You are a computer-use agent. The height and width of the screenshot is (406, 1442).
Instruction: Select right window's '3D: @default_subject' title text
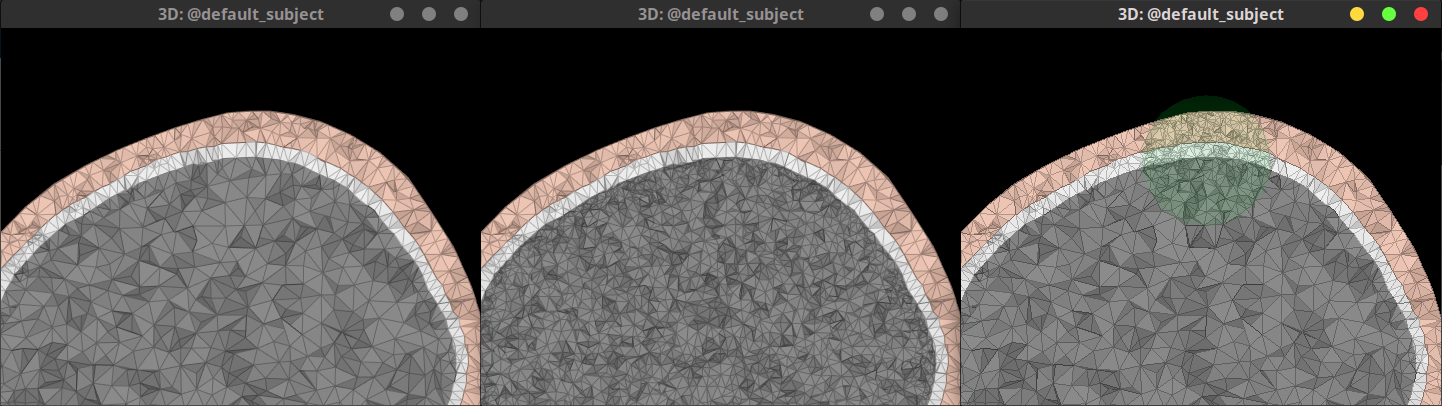tap(1200, 14)
